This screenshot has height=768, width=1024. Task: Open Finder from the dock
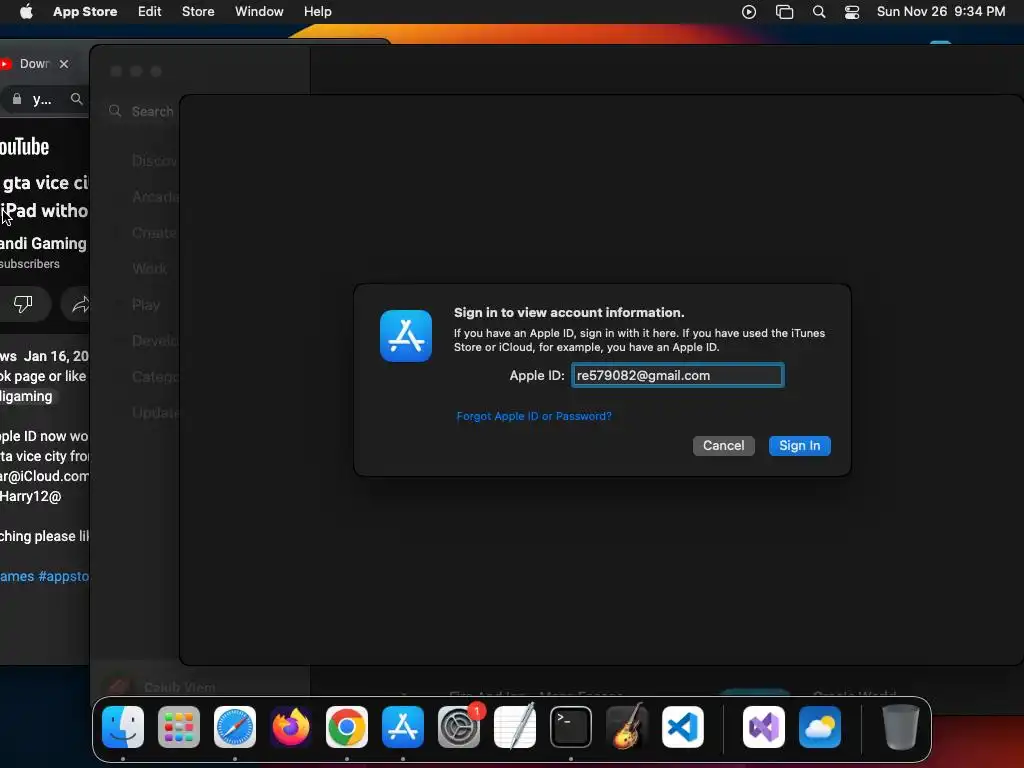(x=123, y=727)
